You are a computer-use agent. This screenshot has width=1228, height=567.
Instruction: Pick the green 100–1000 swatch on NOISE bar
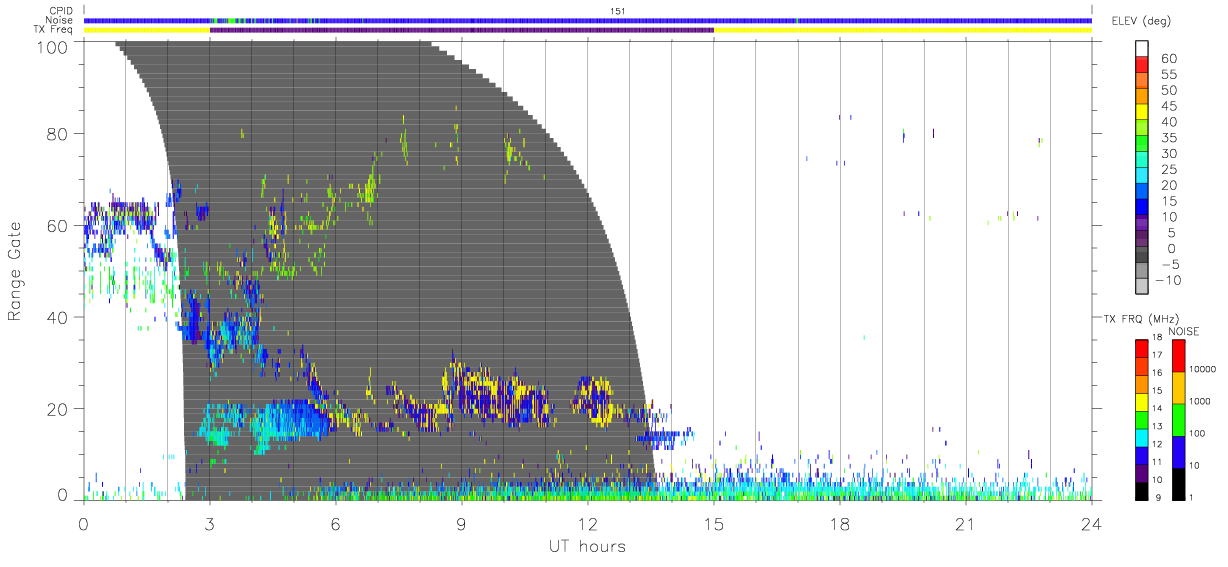pyautogui.click(x=1179, y=419)
